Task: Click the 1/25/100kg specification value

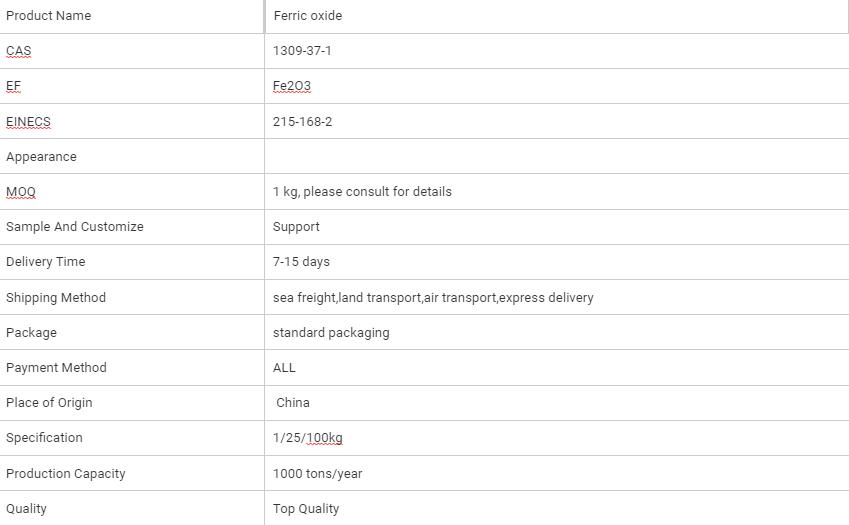Action: click(308, 437)
